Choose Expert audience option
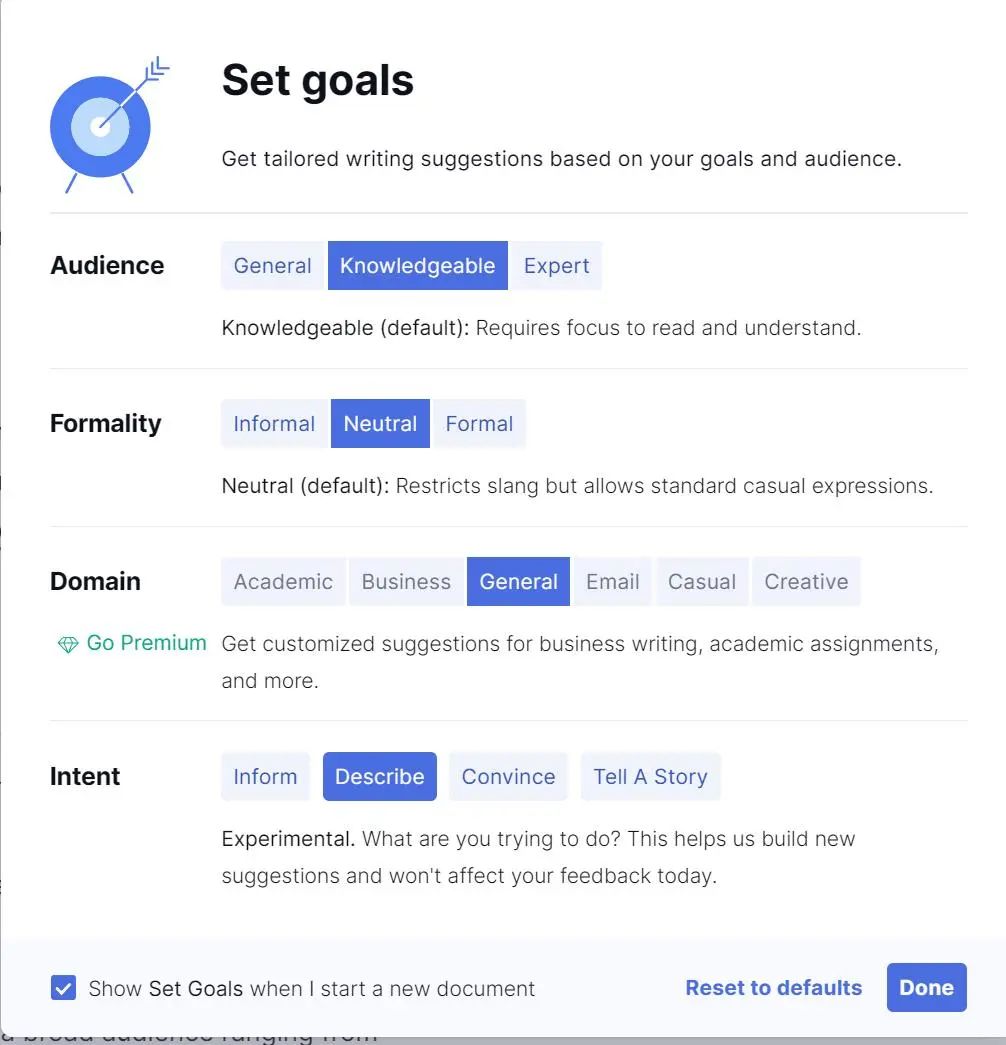The width and height of the screenshot is (1006, 1045). click(x=556, y=265)
